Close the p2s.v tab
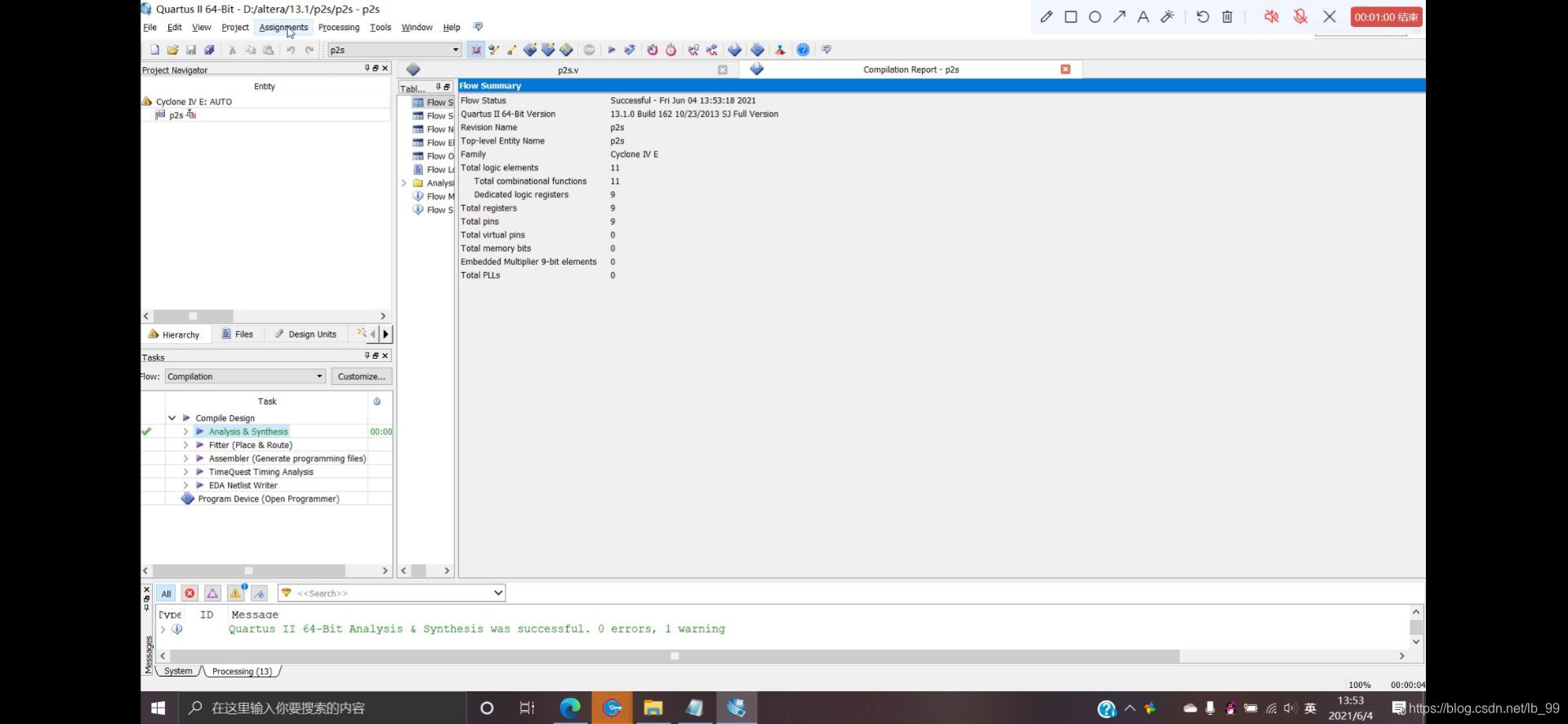Viewport: 1568px width, 724px height. (x=722, y=70)
